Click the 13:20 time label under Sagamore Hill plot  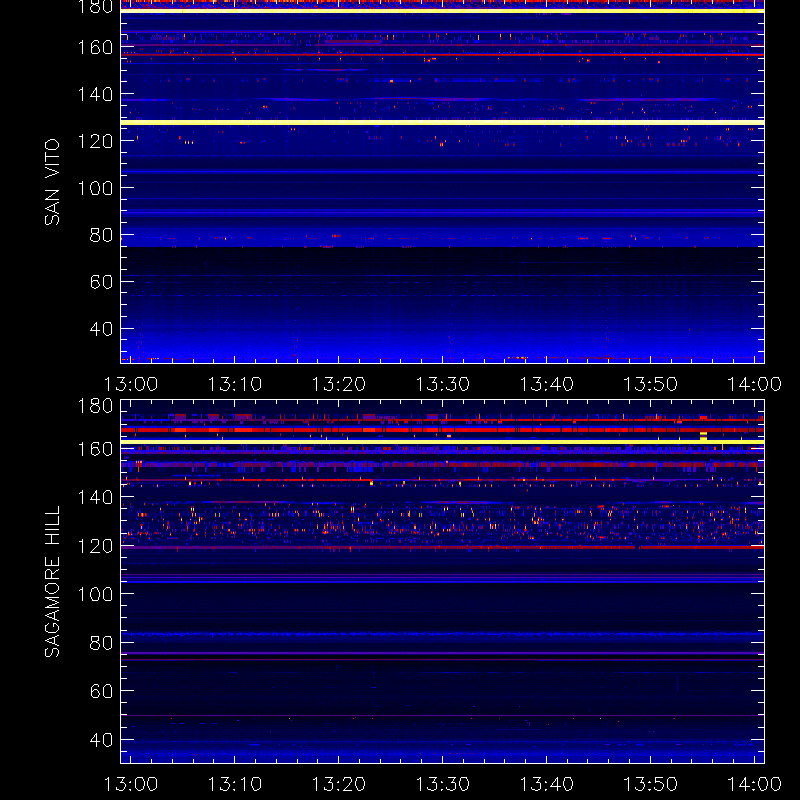point(339,784)
